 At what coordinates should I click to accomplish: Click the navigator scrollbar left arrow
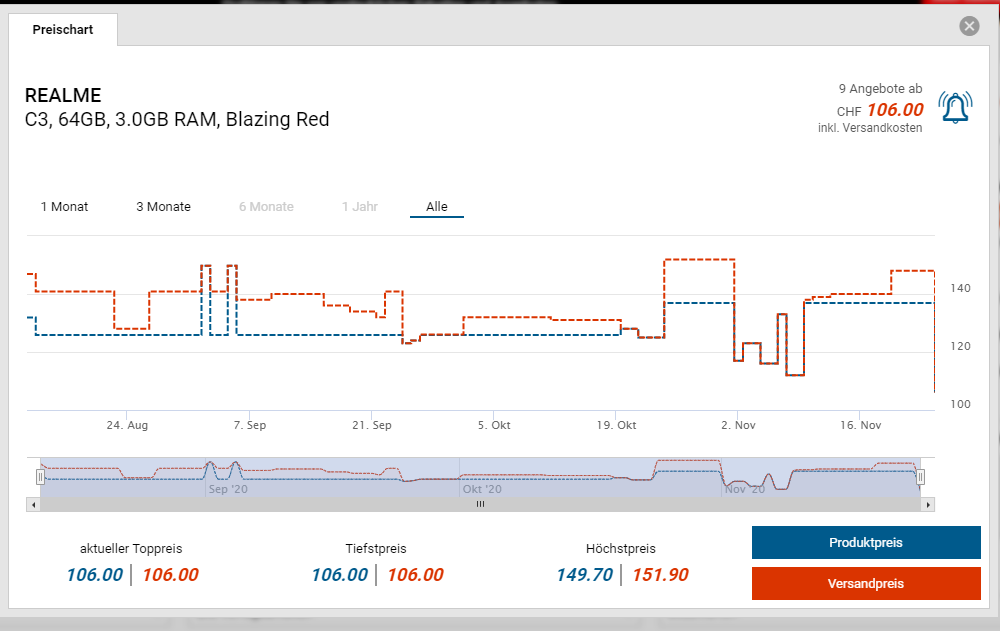click(x=35, y=504)
